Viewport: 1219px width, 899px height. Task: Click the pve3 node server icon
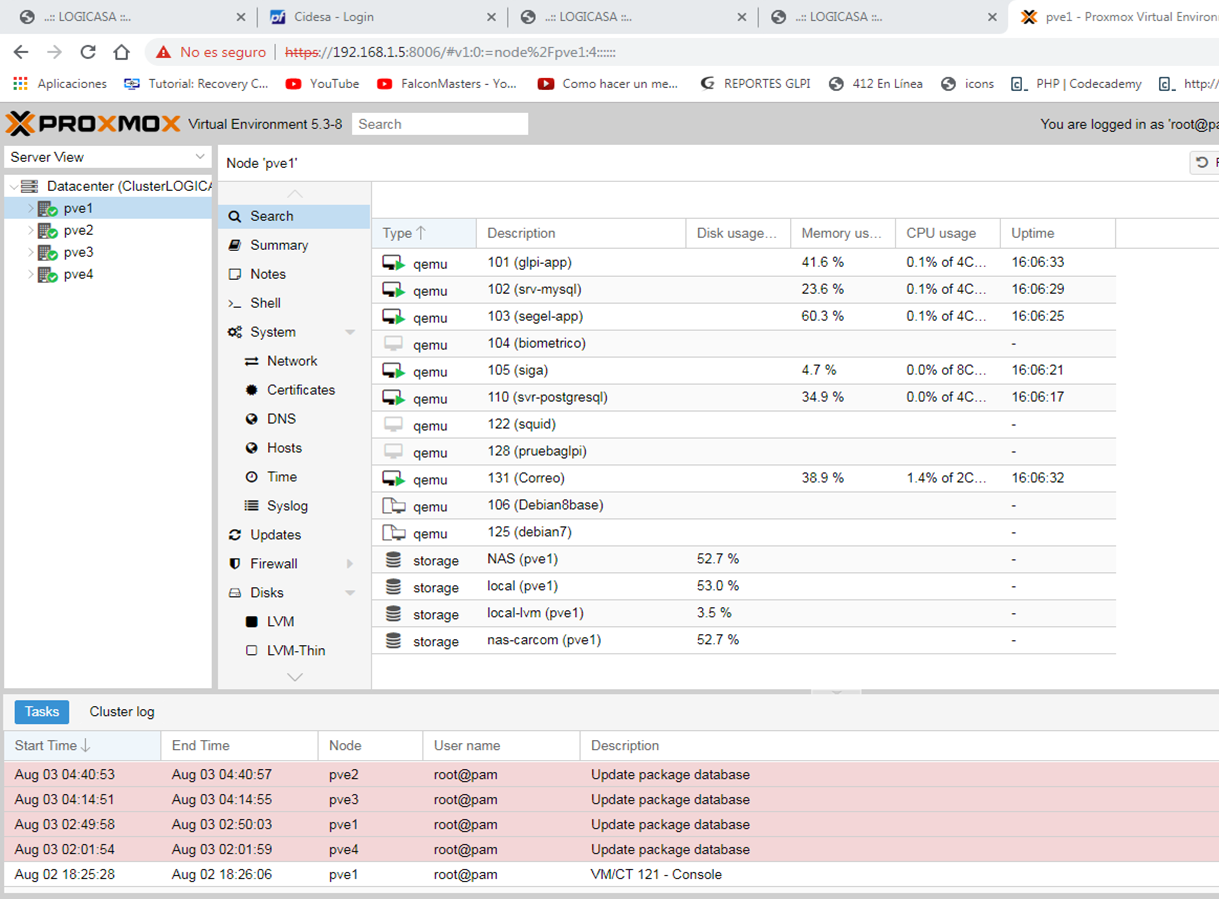pos(47,253)
